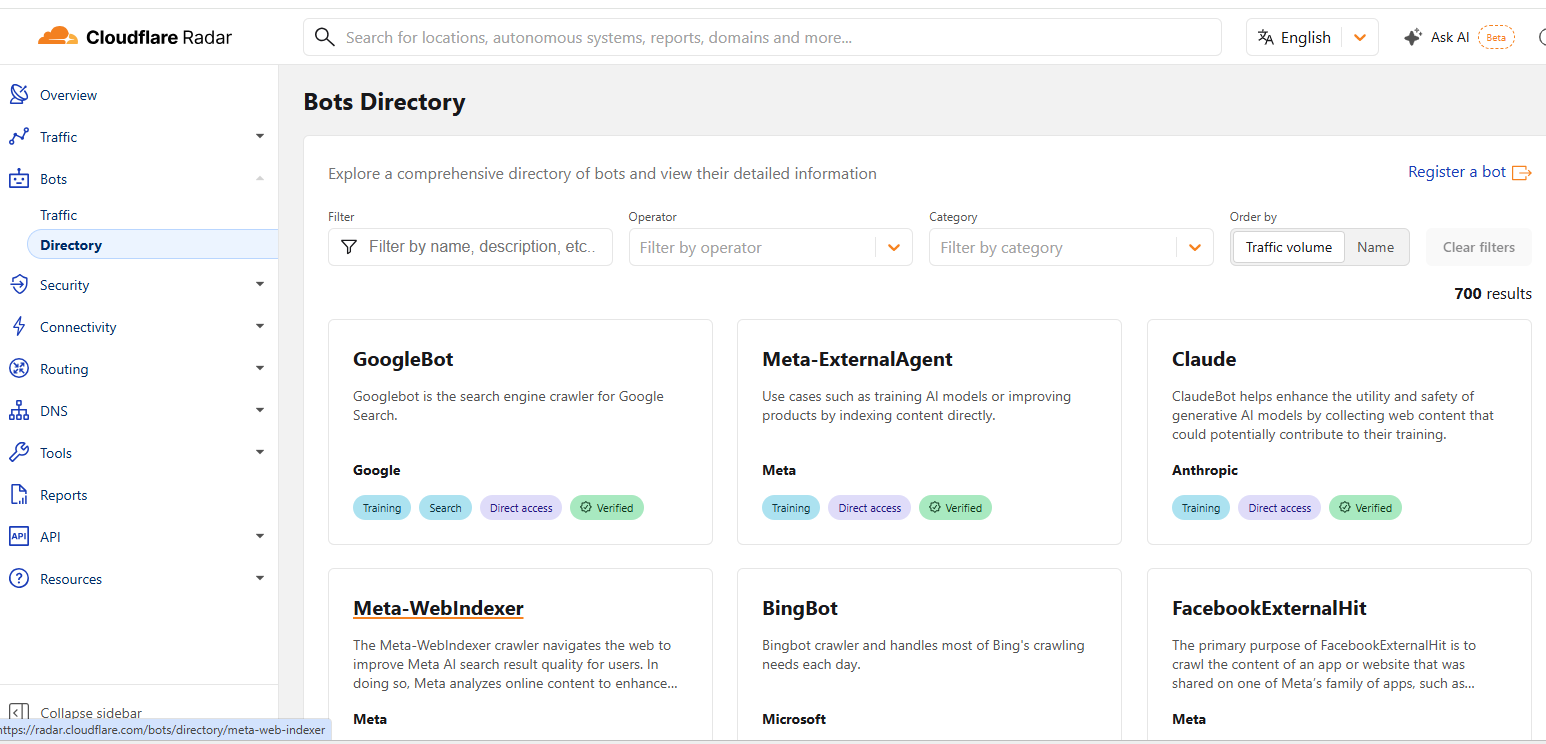Viewport: 1546px width, 744px height.
Task: Click the Connectivity lightning icon
Action: [19, 327]
